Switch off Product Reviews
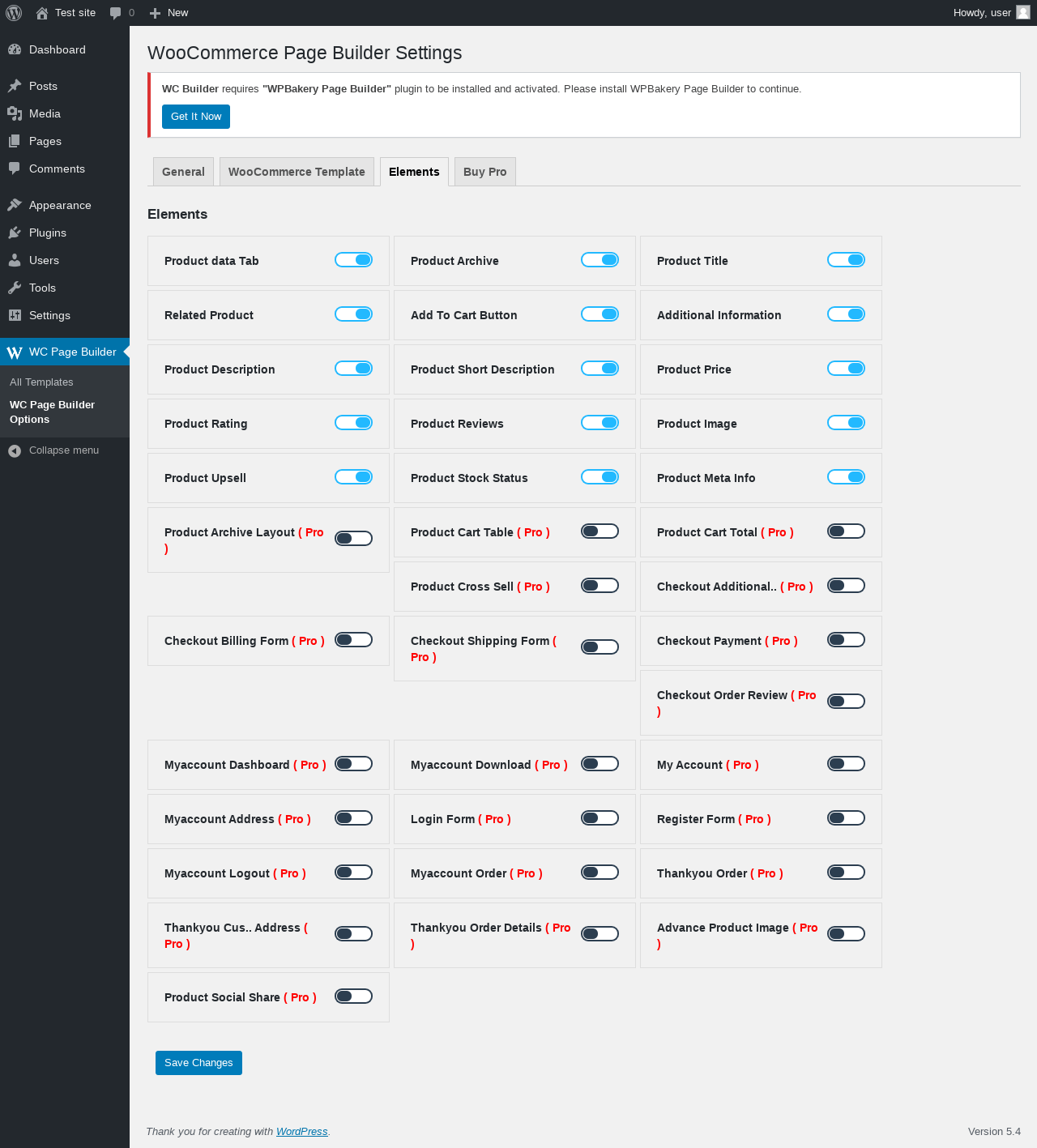The width and height of the screenshot is (1037, 1148). pos(600,423)
